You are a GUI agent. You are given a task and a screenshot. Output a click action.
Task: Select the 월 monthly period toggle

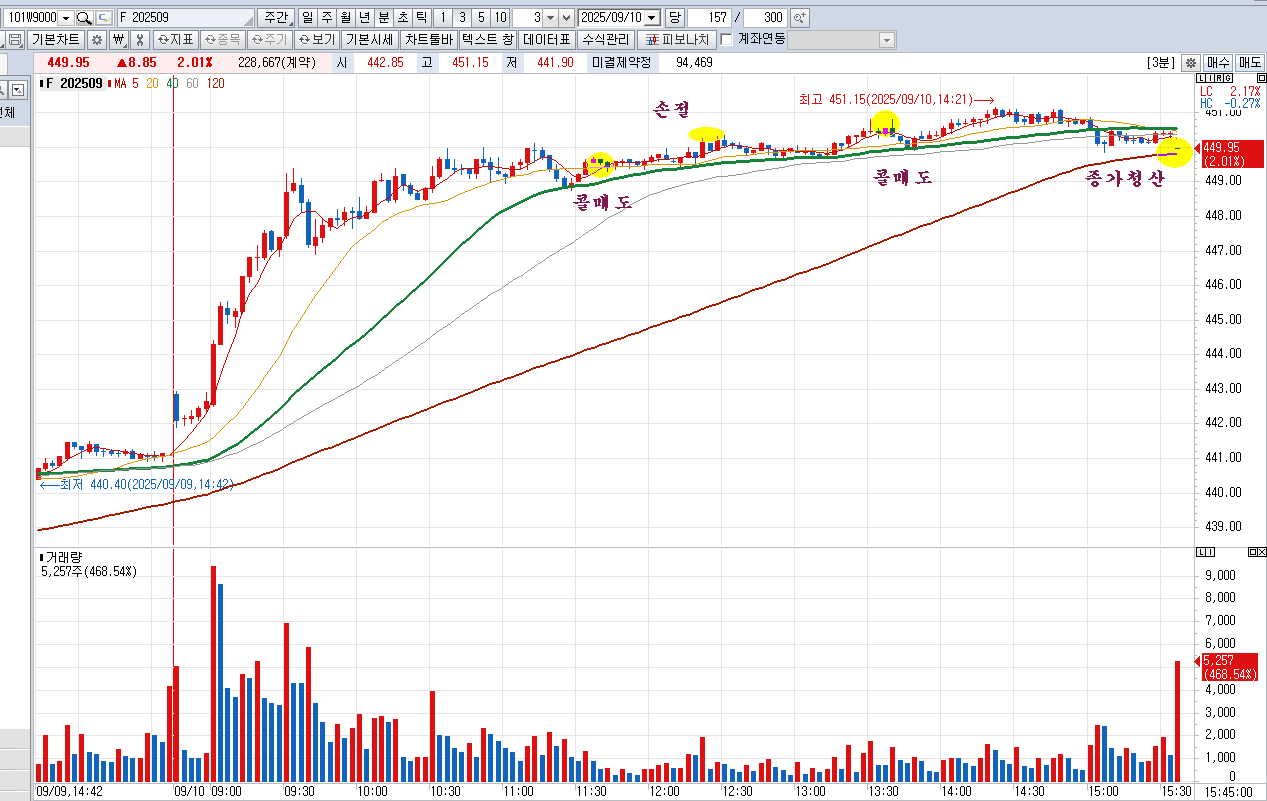point(345,18)
